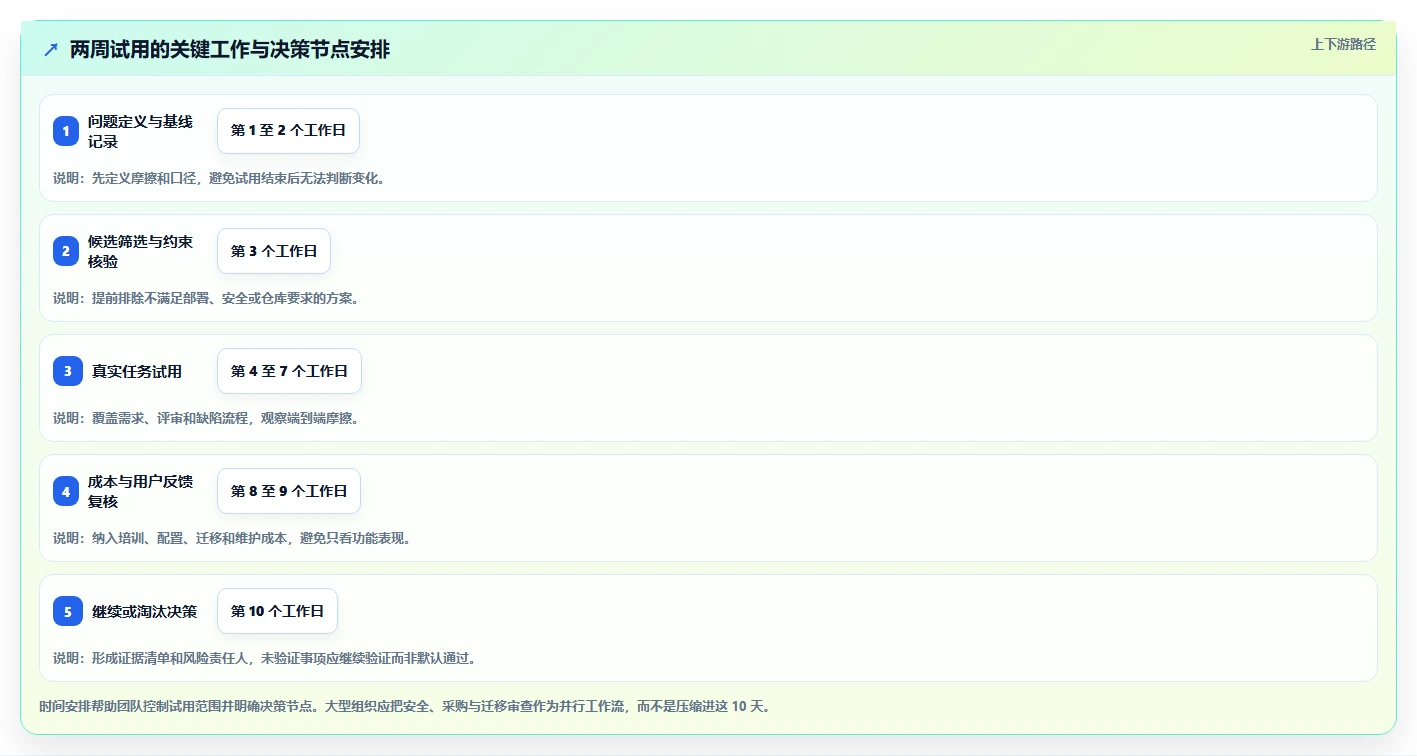This screenshot has height=756, width=1417.
Task: Select the step title 成本与用户反馈复核
Action: (140, 491)
